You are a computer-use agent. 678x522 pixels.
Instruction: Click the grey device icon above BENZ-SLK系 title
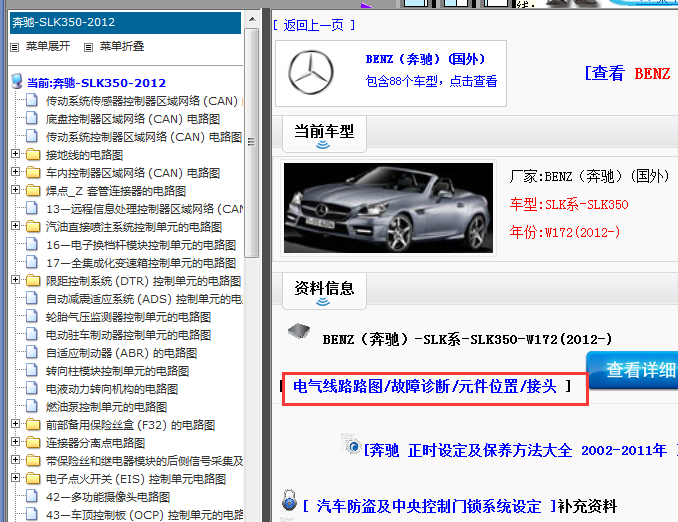pos(299,331)
